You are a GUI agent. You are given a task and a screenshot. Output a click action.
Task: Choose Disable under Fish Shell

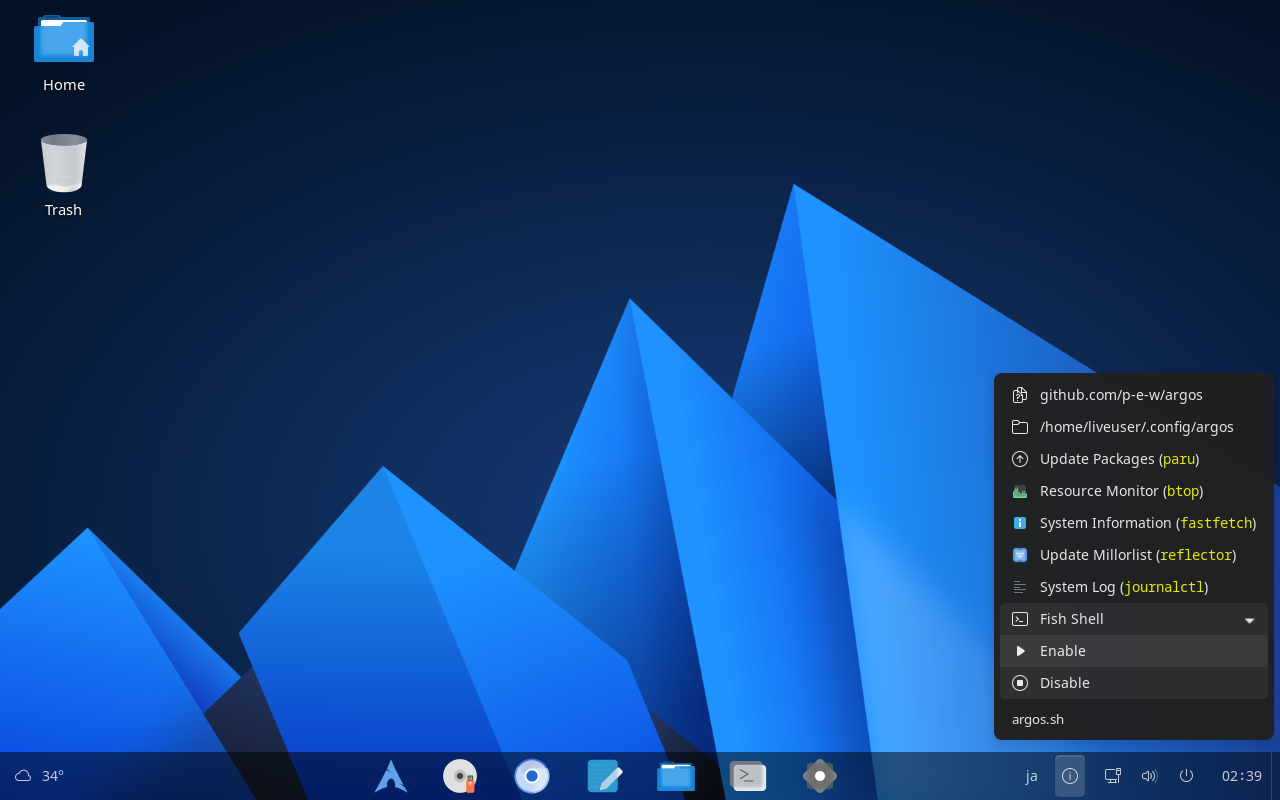(1134, 683)
